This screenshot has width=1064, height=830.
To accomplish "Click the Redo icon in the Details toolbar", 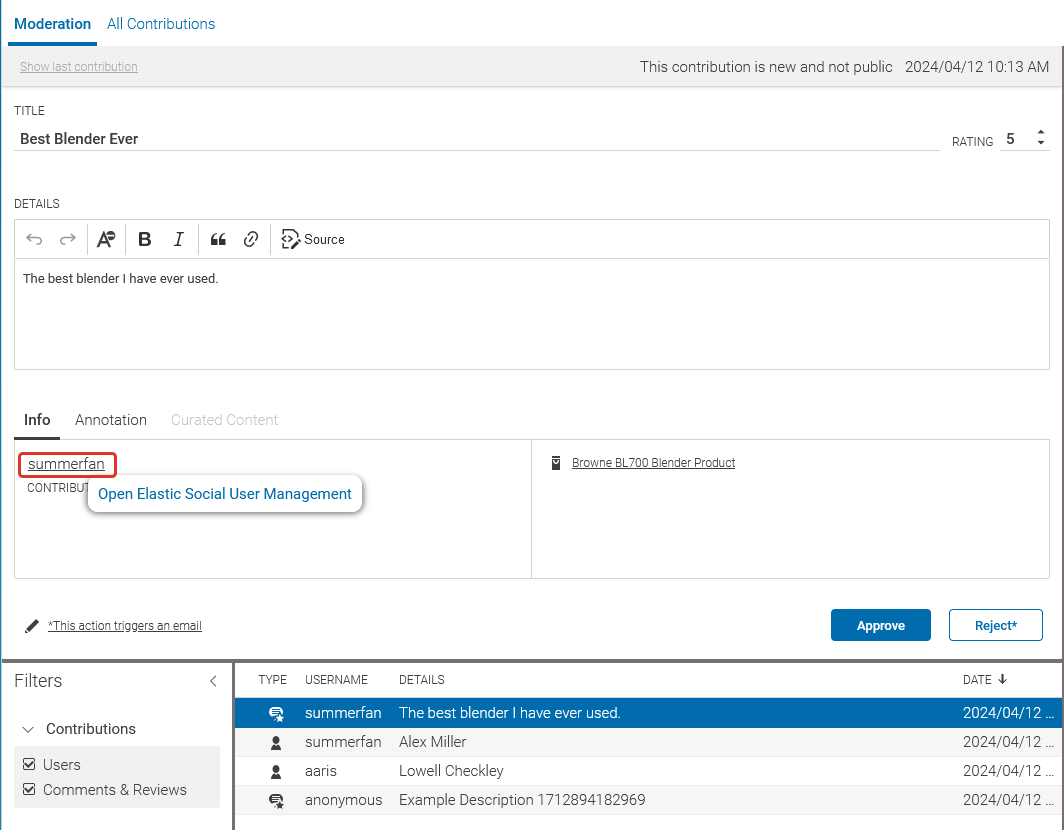I will point(67,239).
